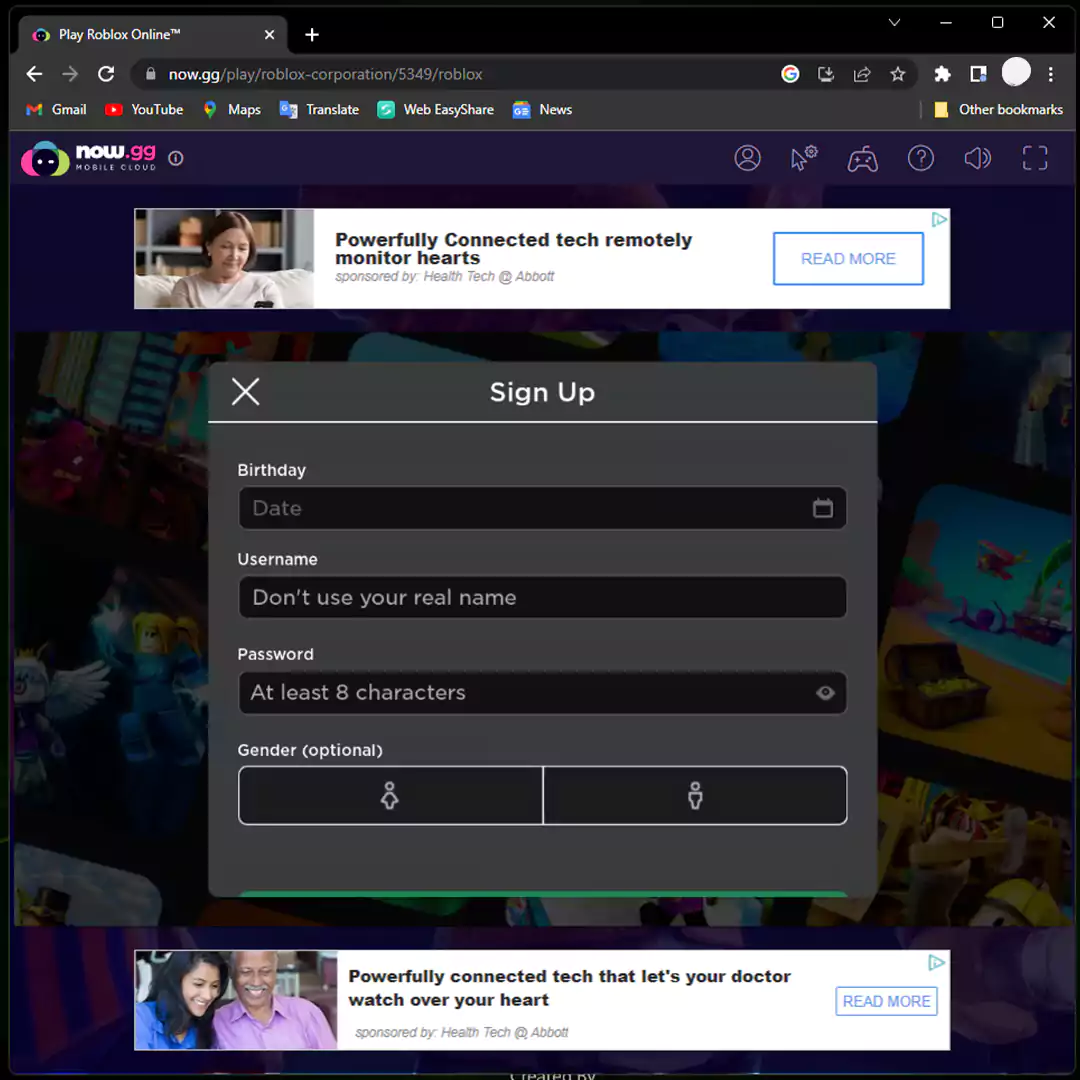The image size is (1080, 1080).
Task: Select the male gender option
Action: (x=695, y=796)
